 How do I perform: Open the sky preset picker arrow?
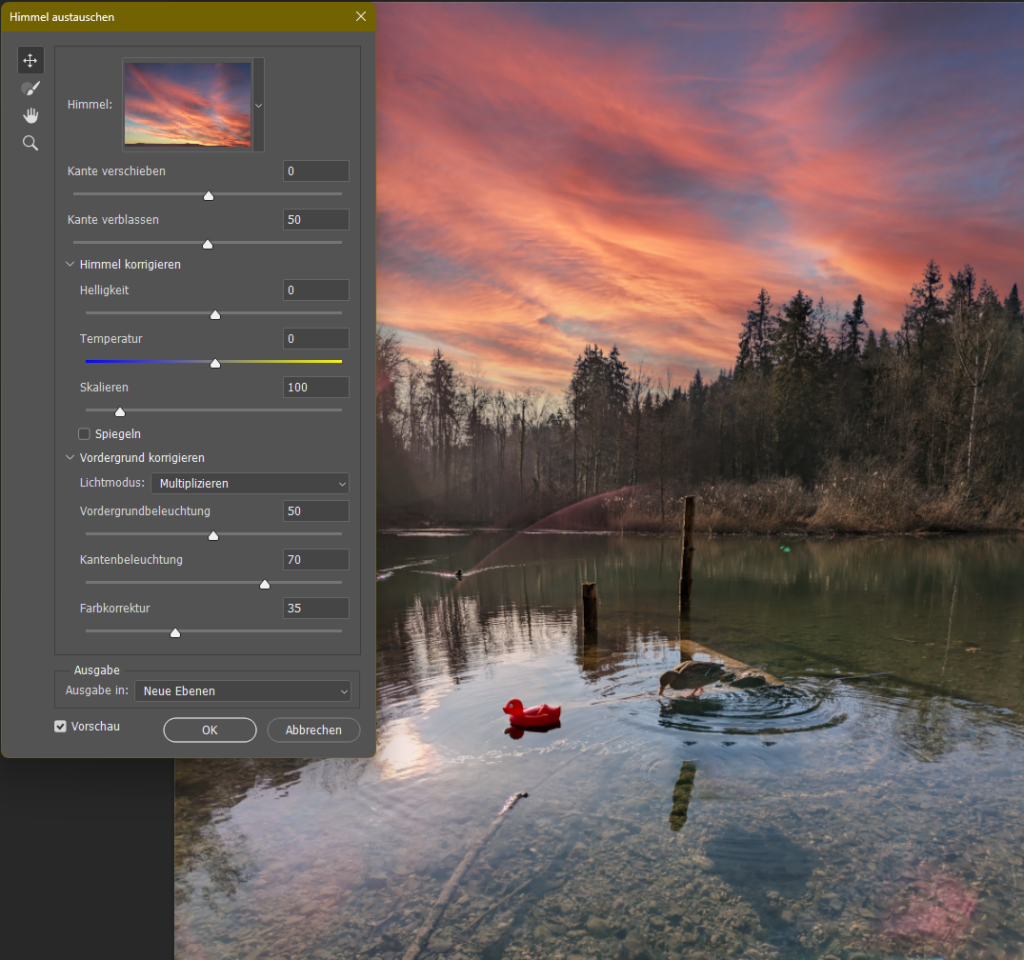[259, 105]
